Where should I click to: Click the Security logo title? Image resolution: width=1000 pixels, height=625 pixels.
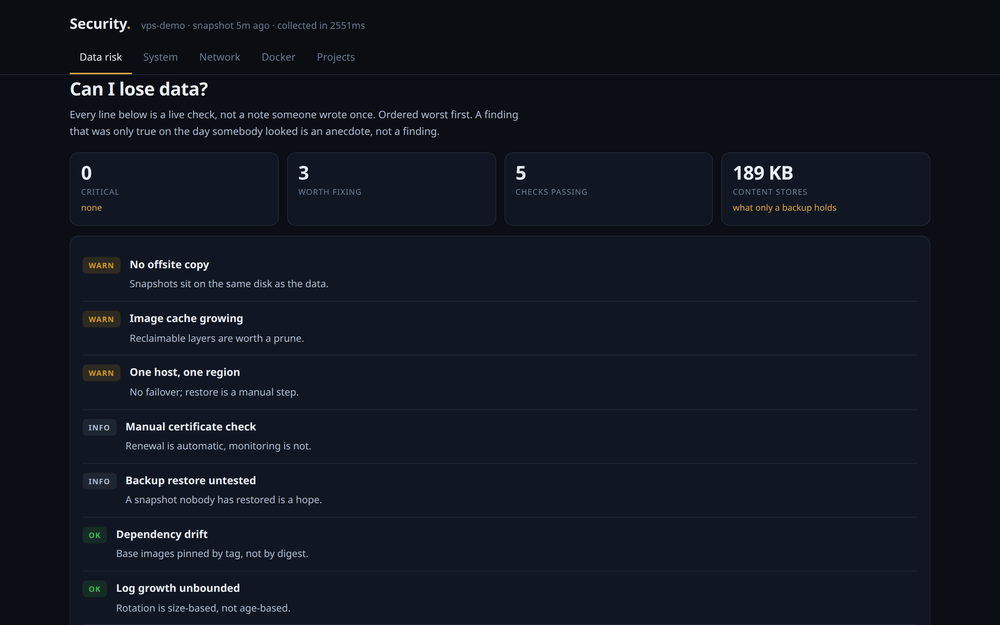point(99,24)
